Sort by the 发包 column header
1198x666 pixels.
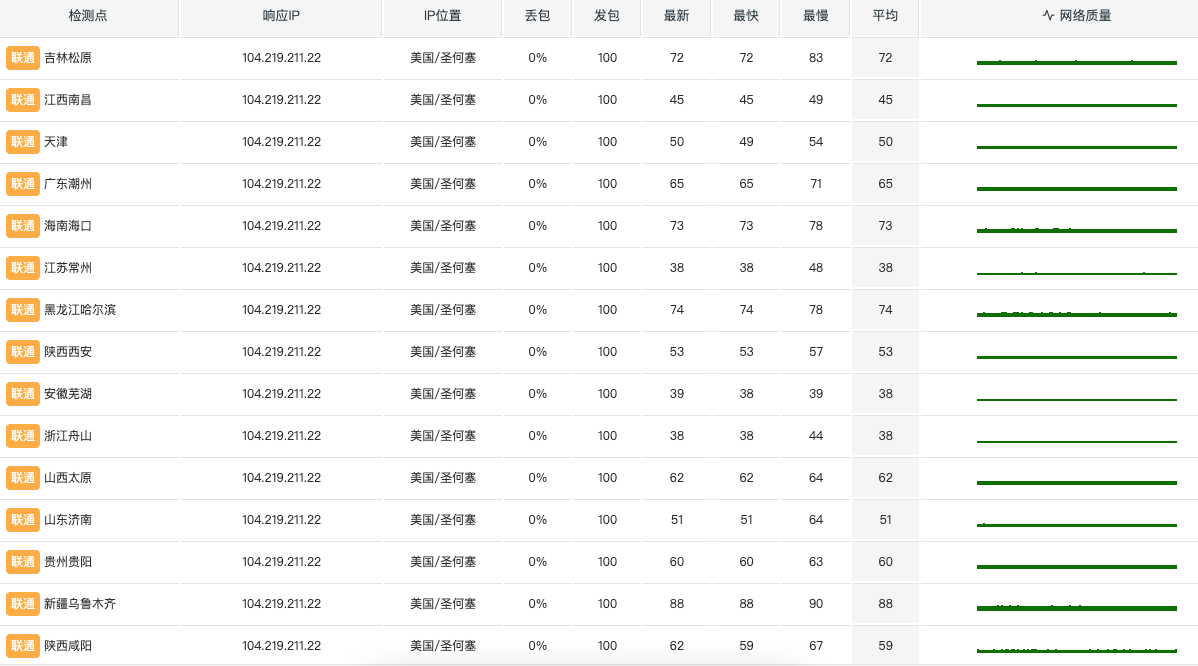pyautogui.click(x=607, y=16)
